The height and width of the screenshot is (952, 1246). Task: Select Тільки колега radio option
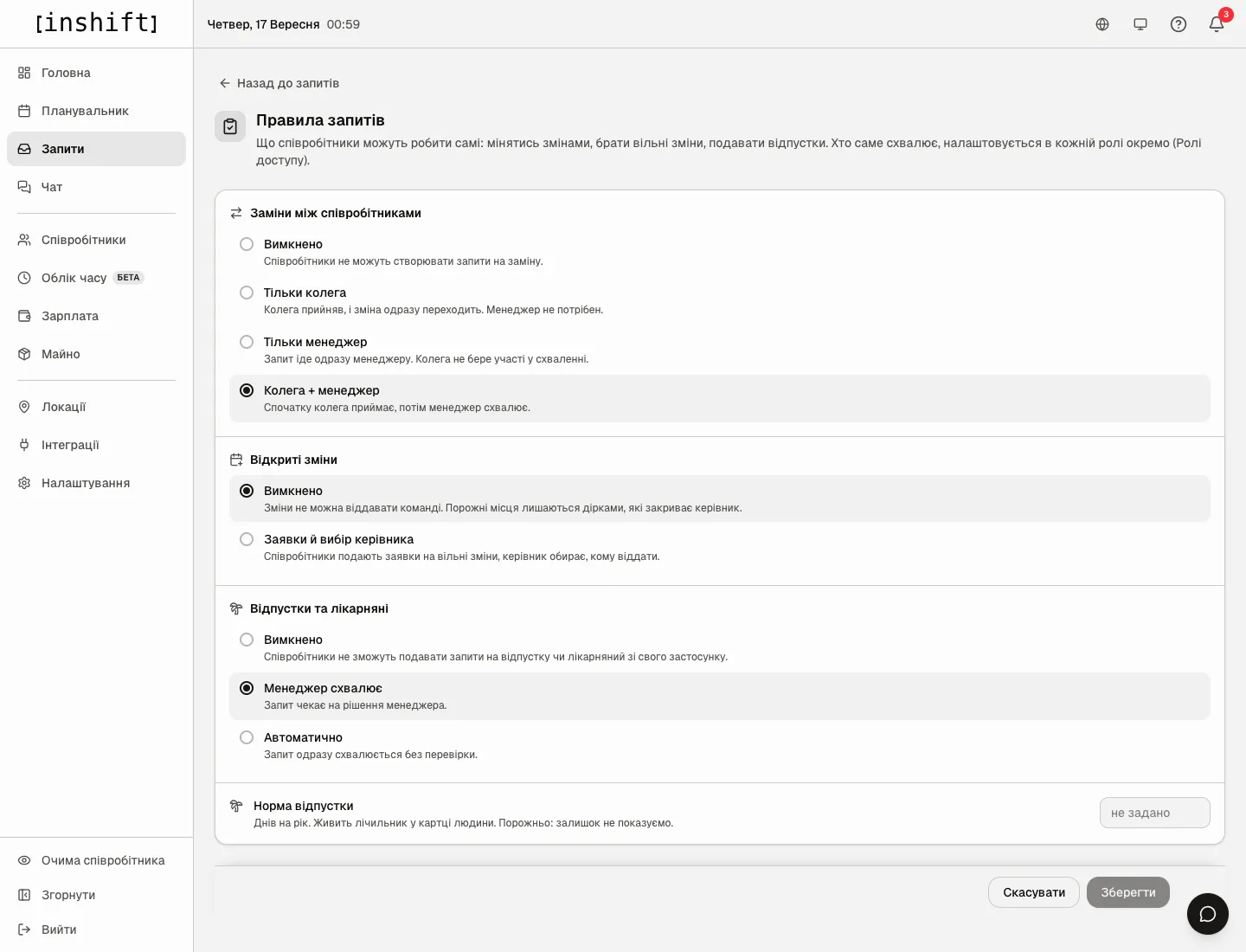tap(720, 300)
